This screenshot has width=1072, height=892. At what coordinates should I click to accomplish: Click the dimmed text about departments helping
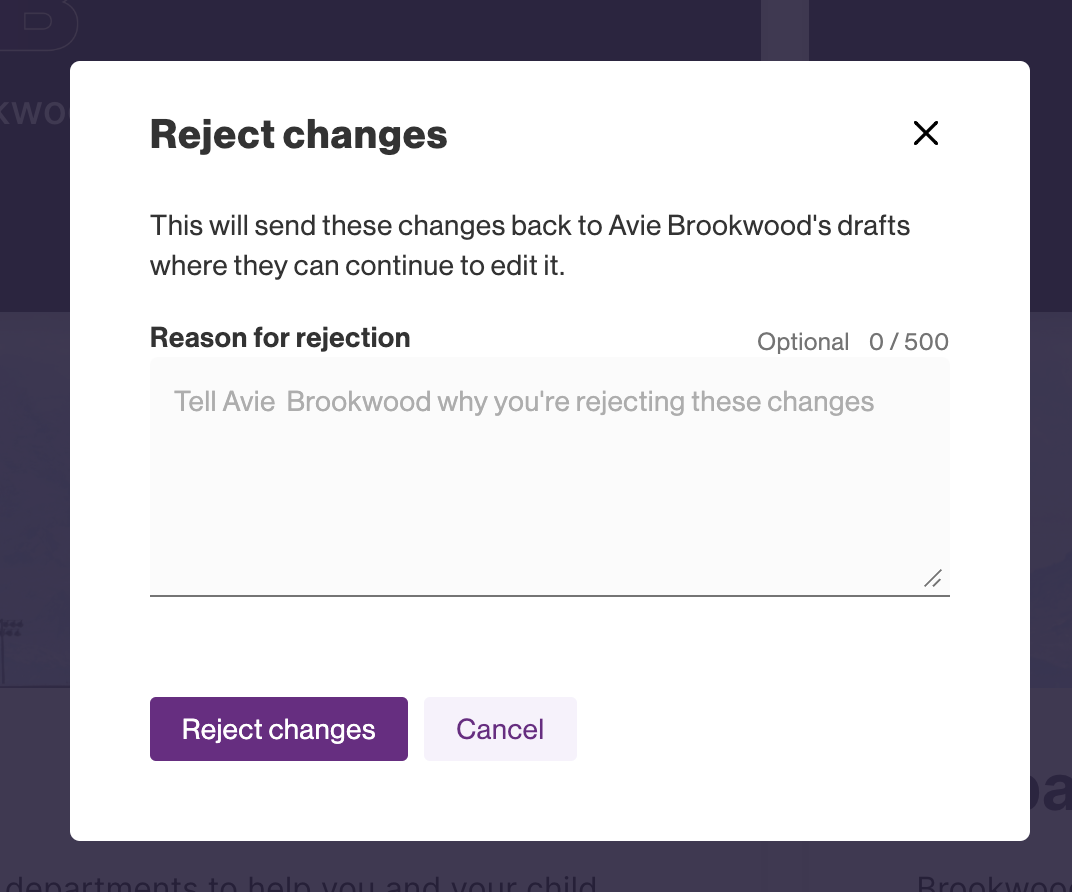coord(300,882)
